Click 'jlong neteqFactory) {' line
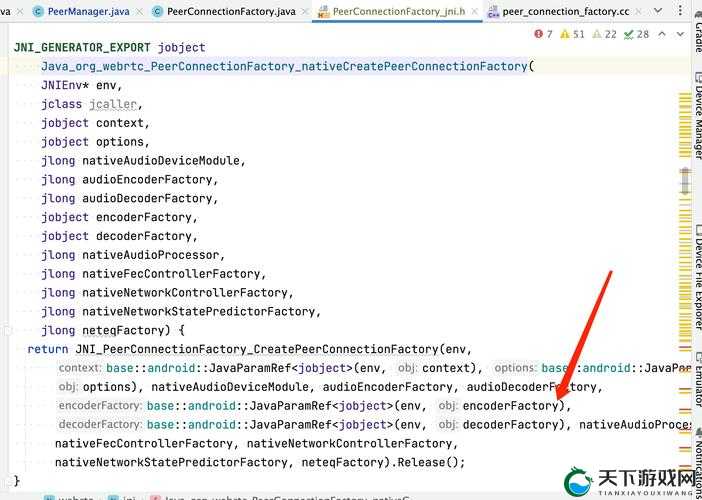 (x=113, y=330)
